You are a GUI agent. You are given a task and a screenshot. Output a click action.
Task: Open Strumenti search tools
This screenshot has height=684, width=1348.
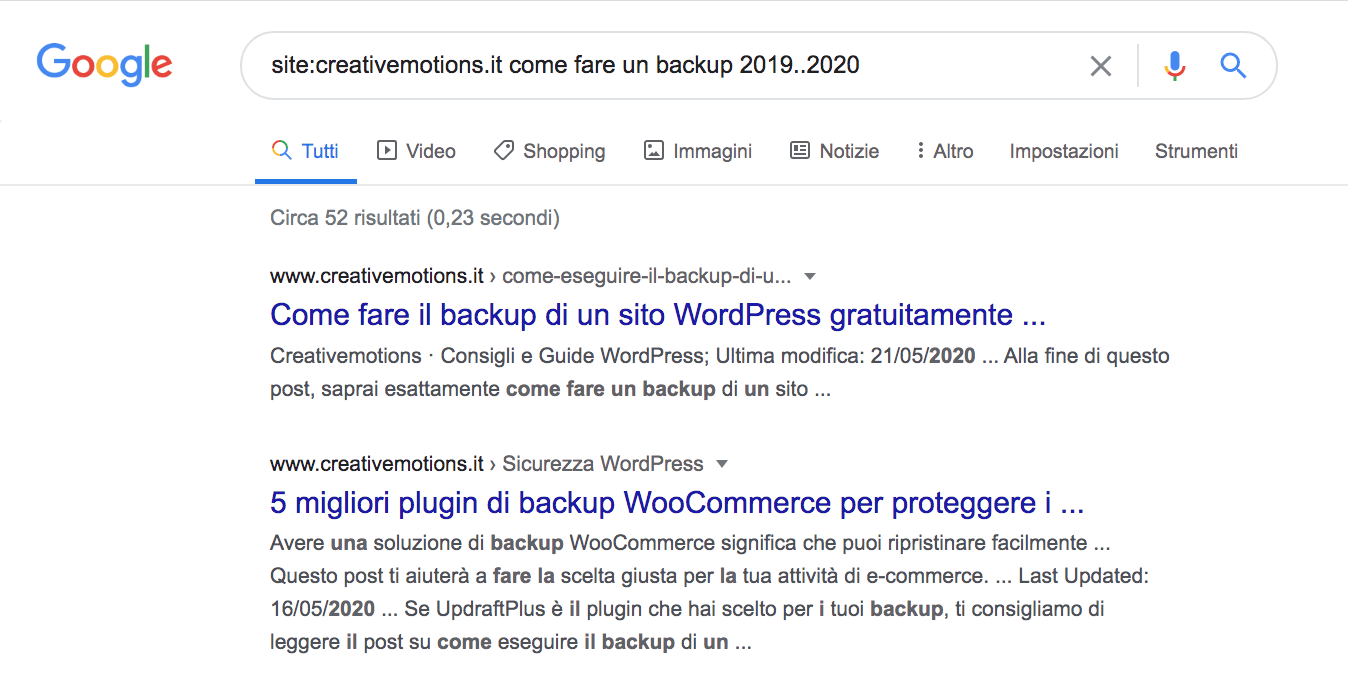(x=1196, y=151)
